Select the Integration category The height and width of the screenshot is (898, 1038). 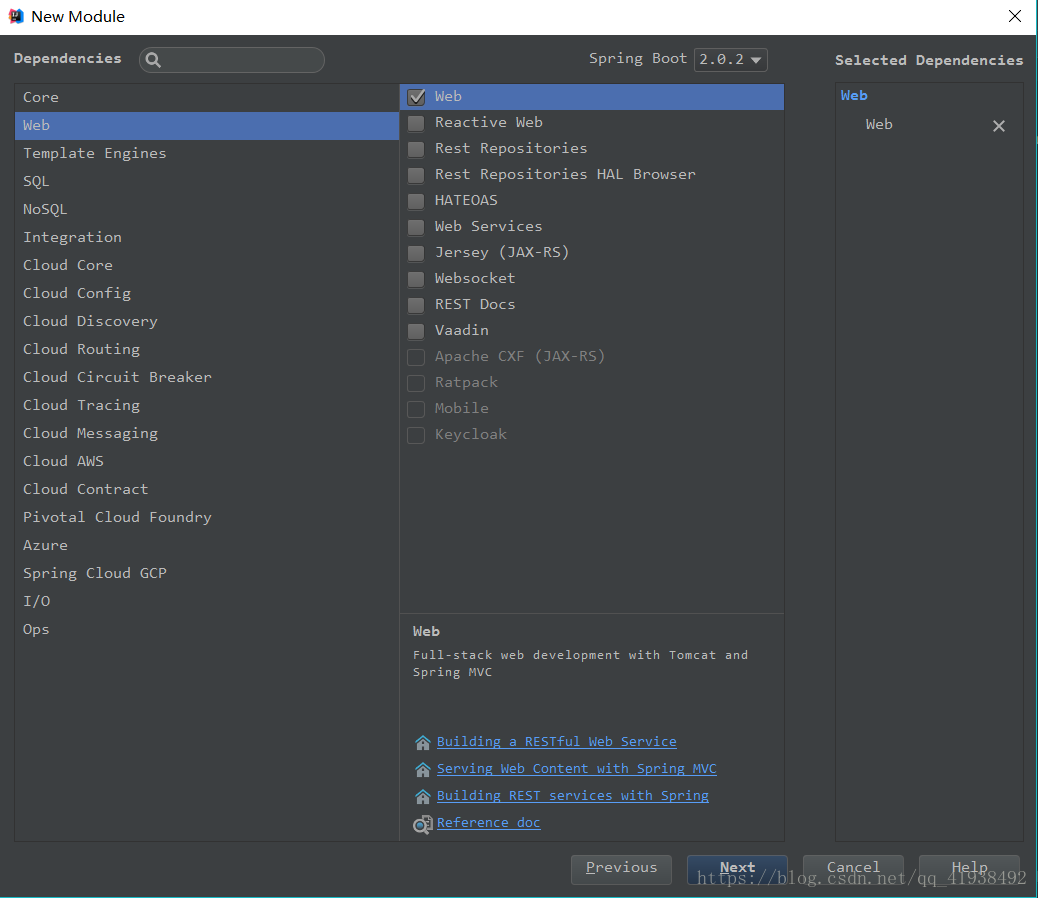(x=207, y=238)
